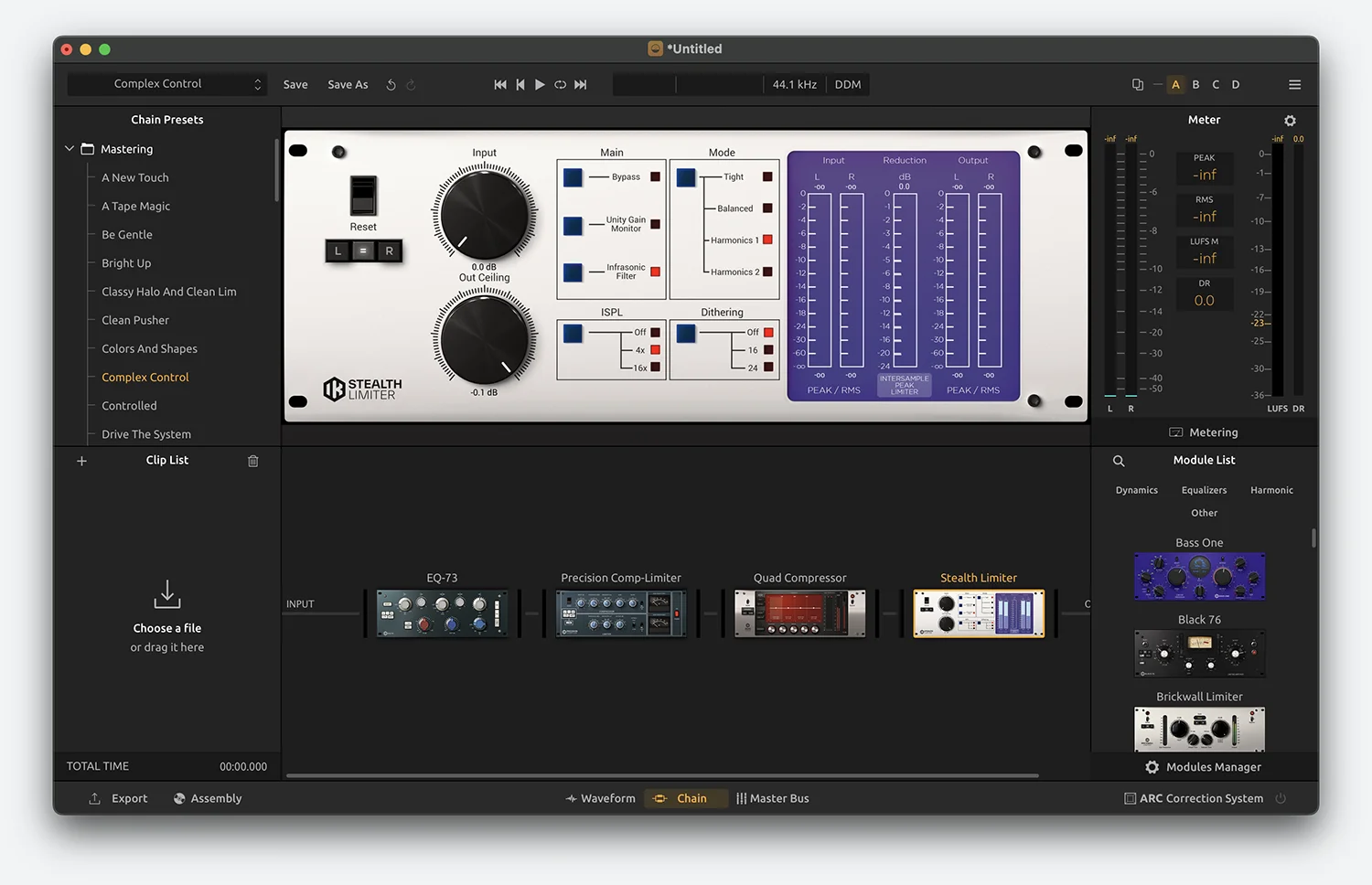
Task: Click the Save As button
Action: [x=348, y=85]
